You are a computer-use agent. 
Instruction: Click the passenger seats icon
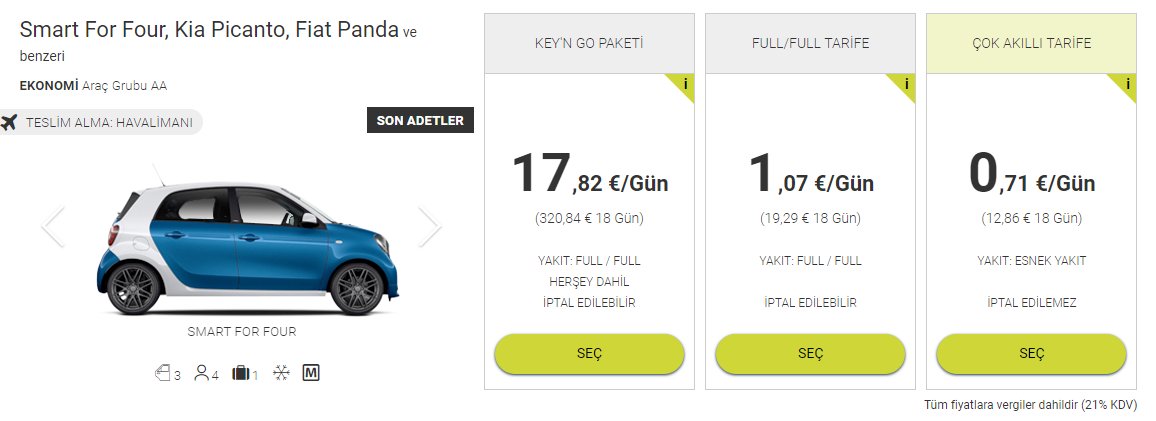202,374
